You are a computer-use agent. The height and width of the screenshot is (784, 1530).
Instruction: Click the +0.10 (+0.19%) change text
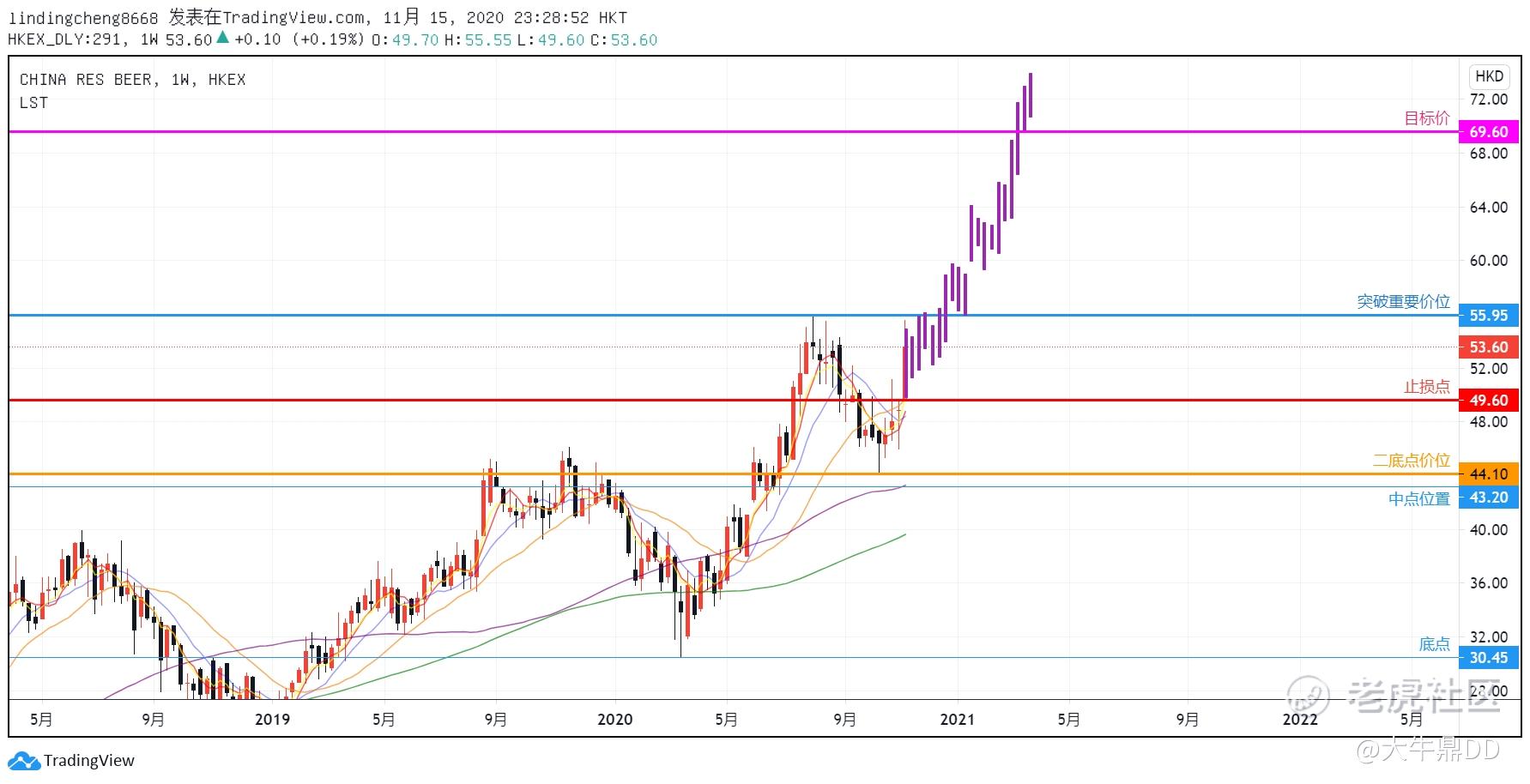pos(299,39)
